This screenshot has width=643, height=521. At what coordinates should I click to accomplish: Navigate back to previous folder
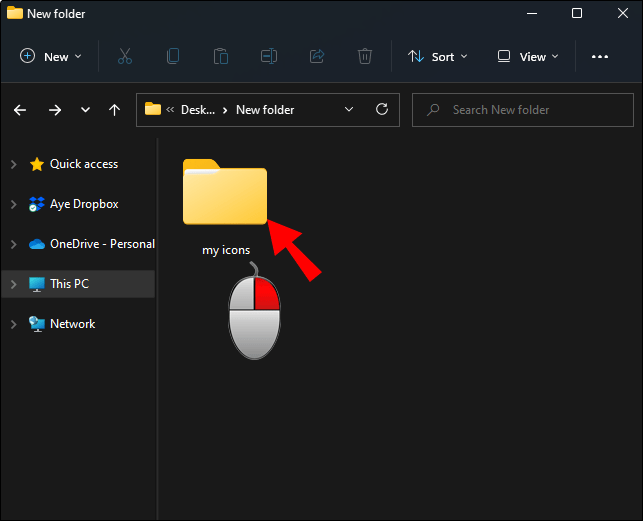[x=20, y=110]
